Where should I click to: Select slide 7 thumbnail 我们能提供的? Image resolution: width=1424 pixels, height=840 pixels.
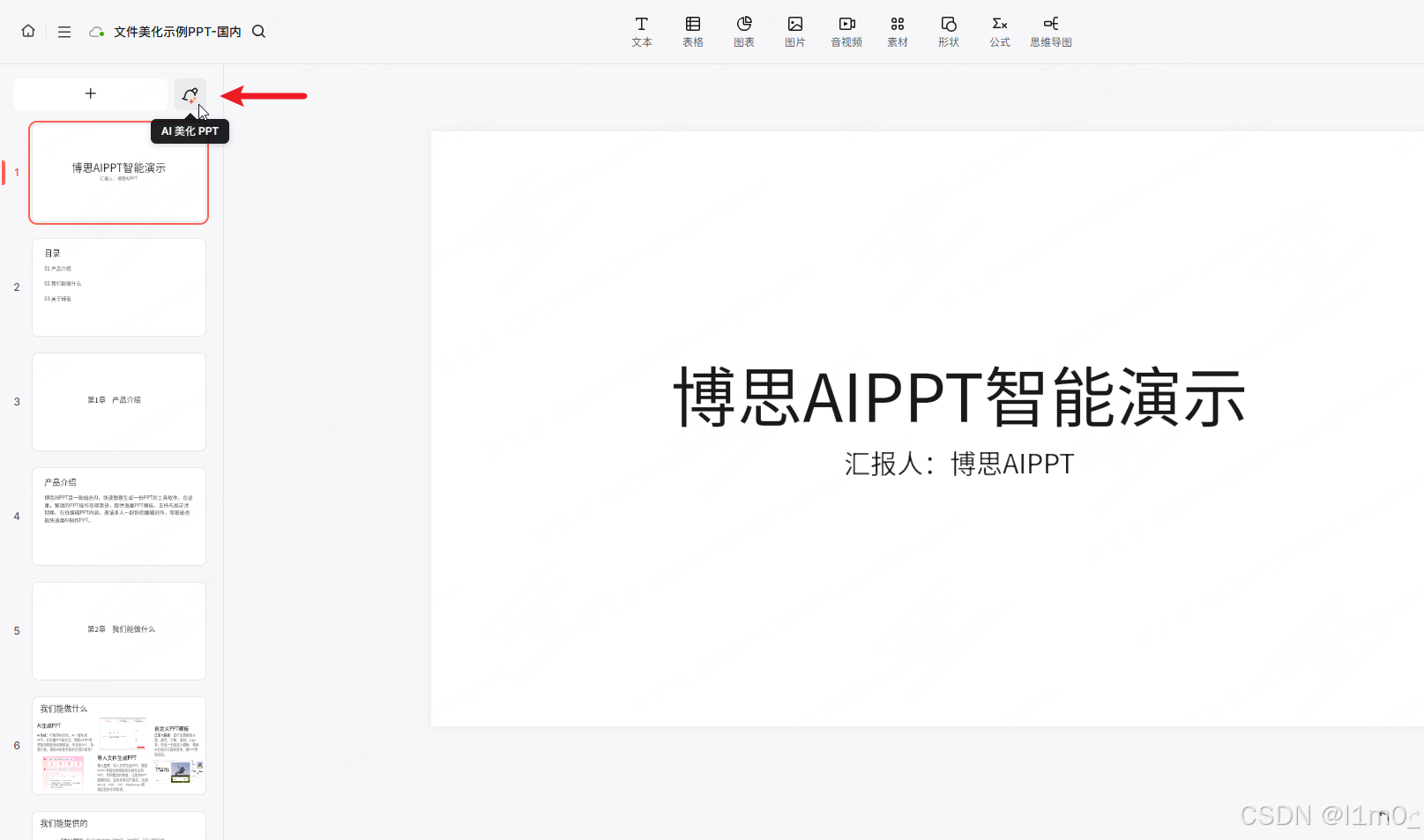coord(119,826)
